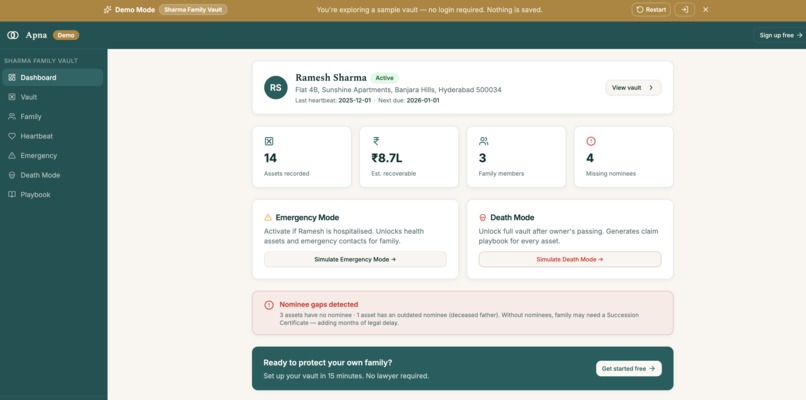Open the Playbook page

(52, 195)
